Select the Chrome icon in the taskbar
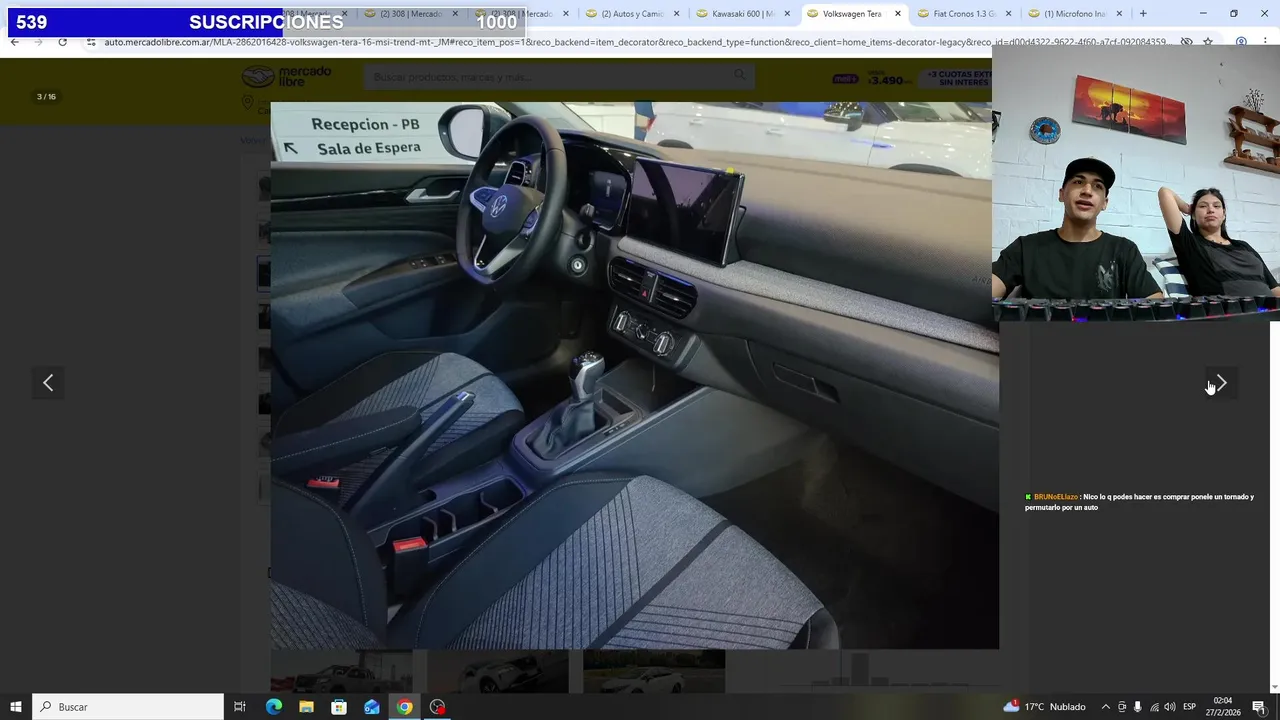Viewport: 1280px width, 720px height. click(404, 707)
